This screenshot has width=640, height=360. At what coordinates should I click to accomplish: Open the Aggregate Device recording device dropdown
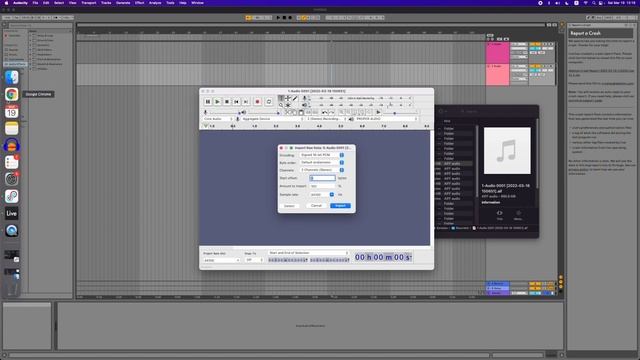[272, 119]
